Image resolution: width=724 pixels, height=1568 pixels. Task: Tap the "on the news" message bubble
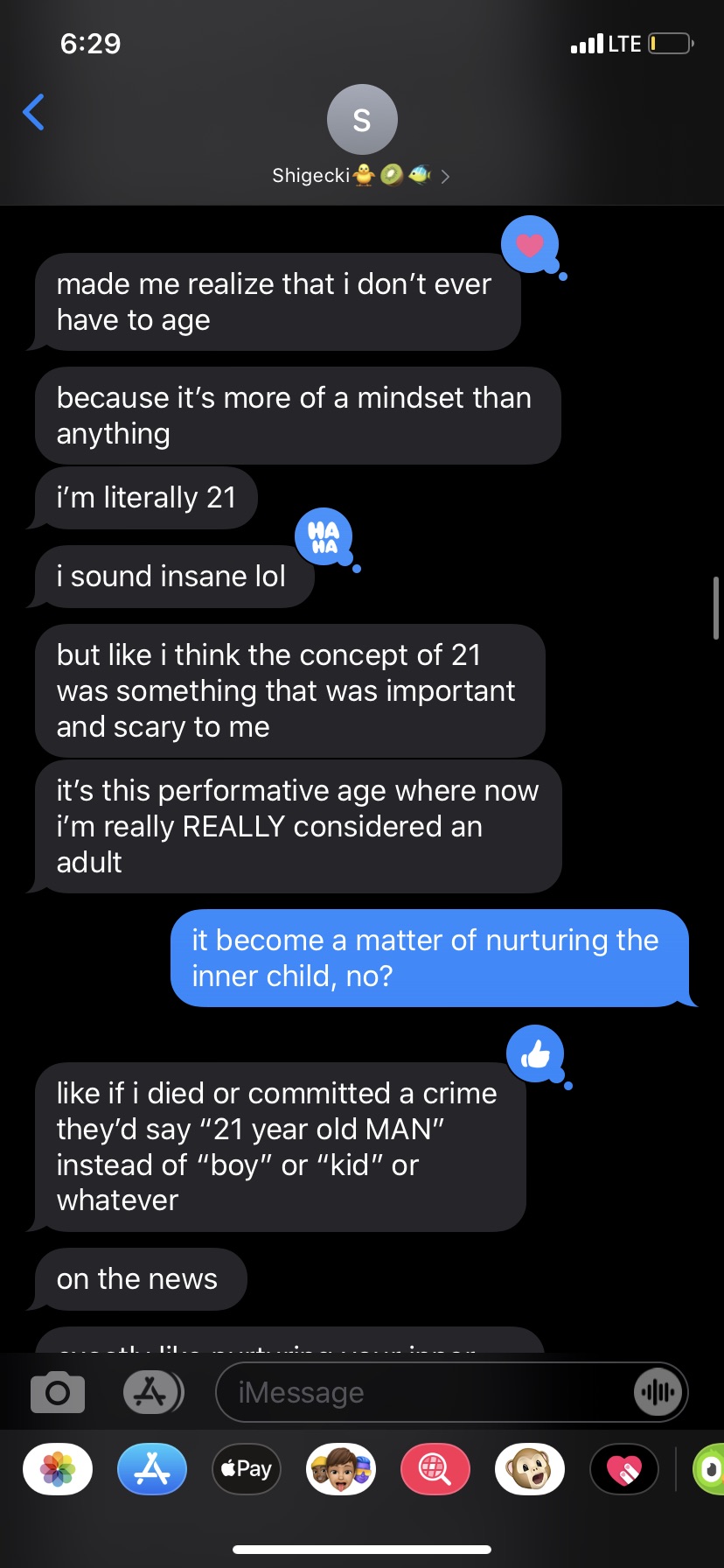(x=138, y=1279)
